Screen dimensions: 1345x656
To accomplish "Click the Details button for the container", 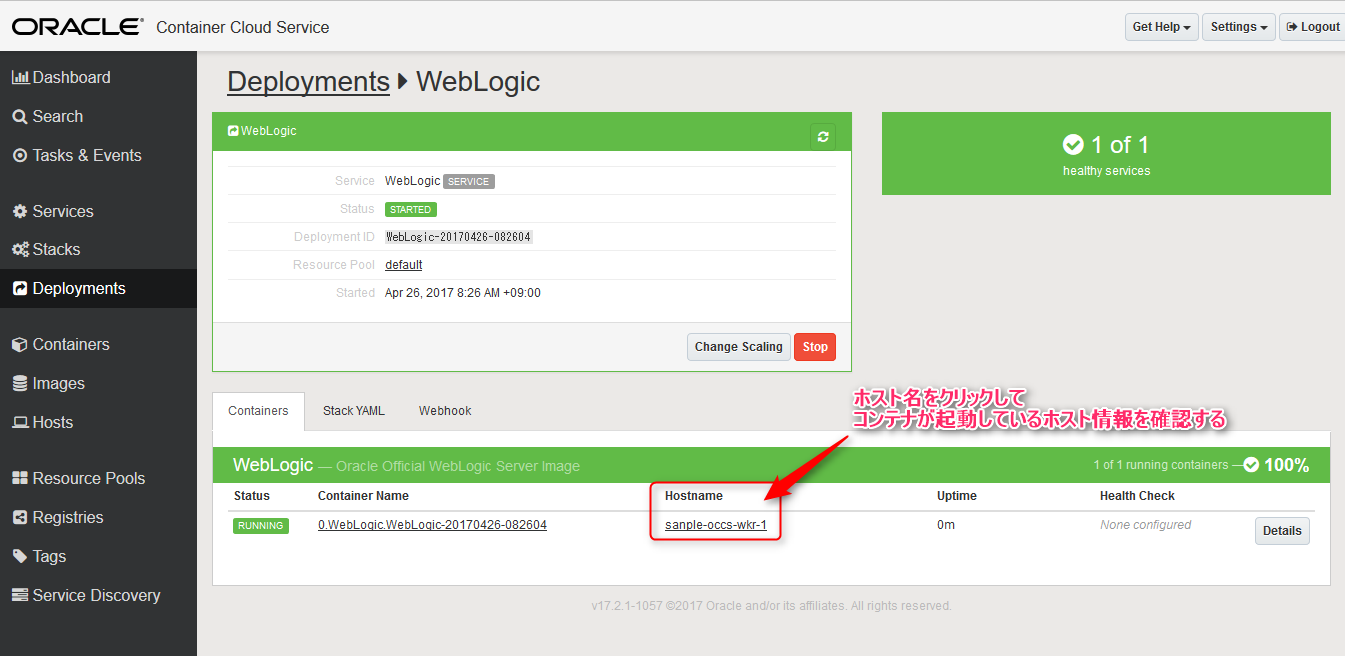I will pyautogui.click(x=1282, y=531).
